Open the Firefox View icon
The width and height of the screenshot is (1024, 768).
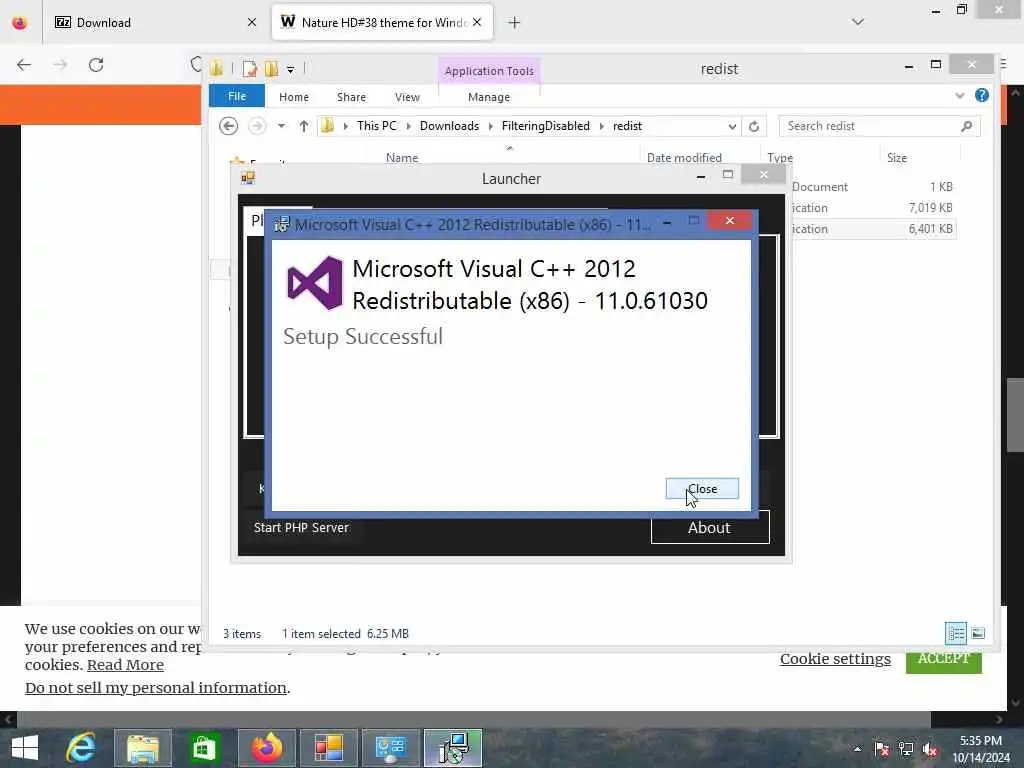[x=20, y=23]
